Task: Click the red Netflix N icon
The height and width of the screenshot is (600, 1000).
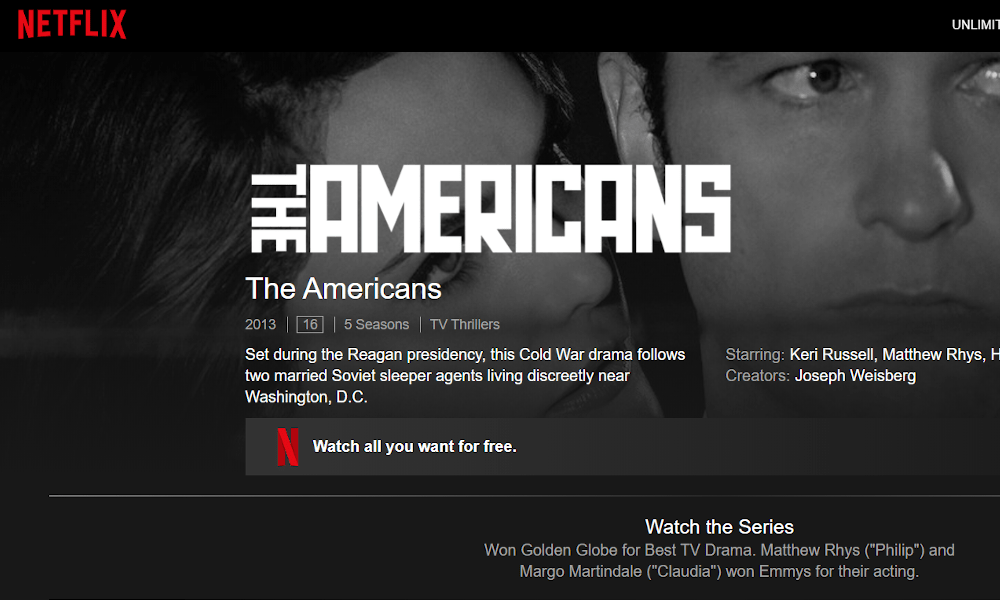Action: 288,446
